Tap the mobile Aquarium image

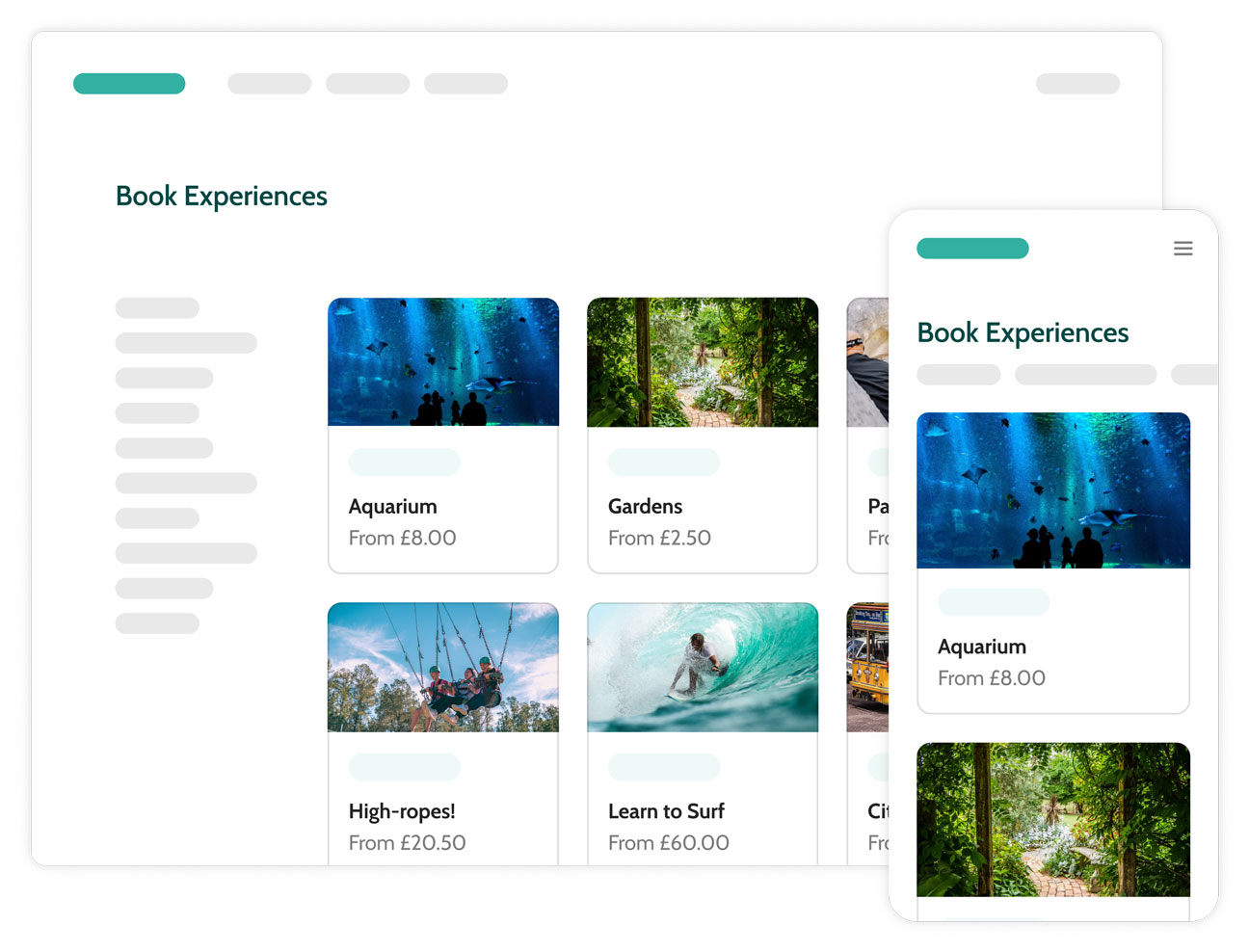tap(1053, 490)
